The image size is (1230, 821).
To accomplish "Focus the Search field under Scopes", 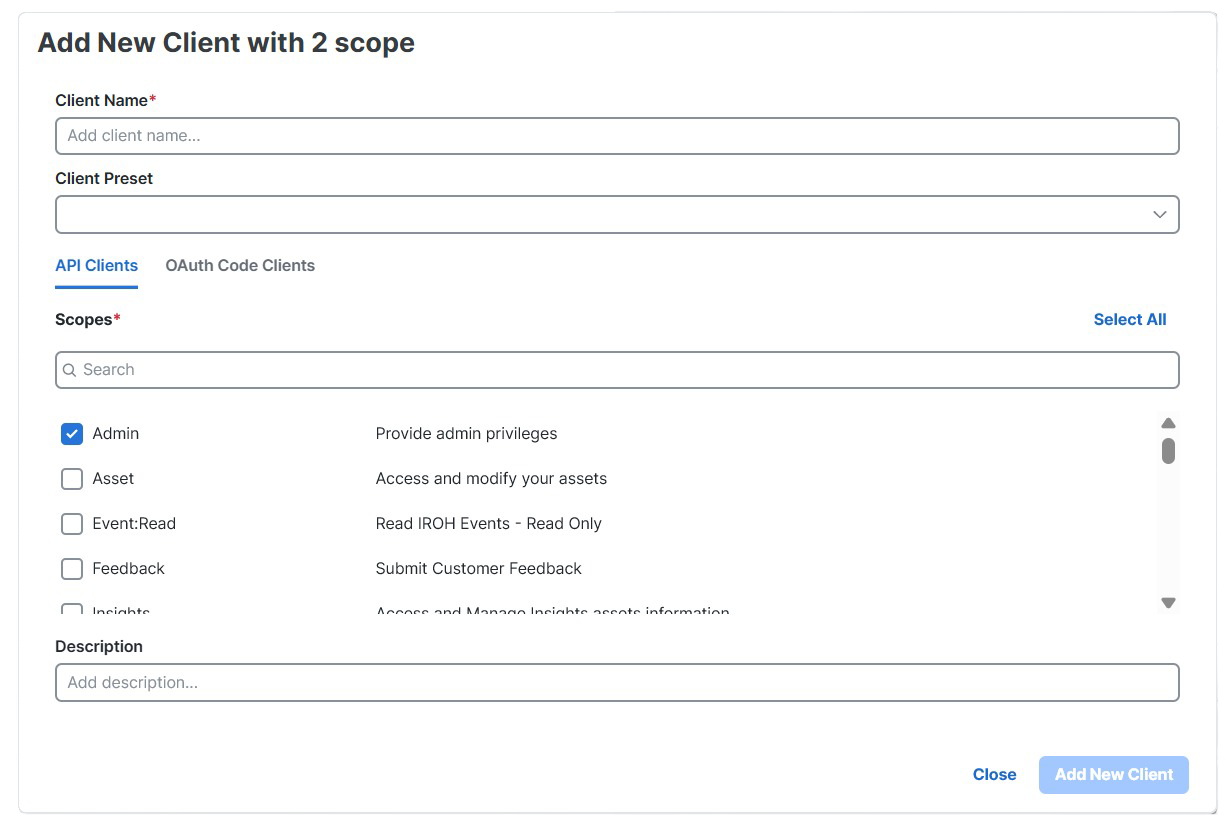I will click(617, 369).
